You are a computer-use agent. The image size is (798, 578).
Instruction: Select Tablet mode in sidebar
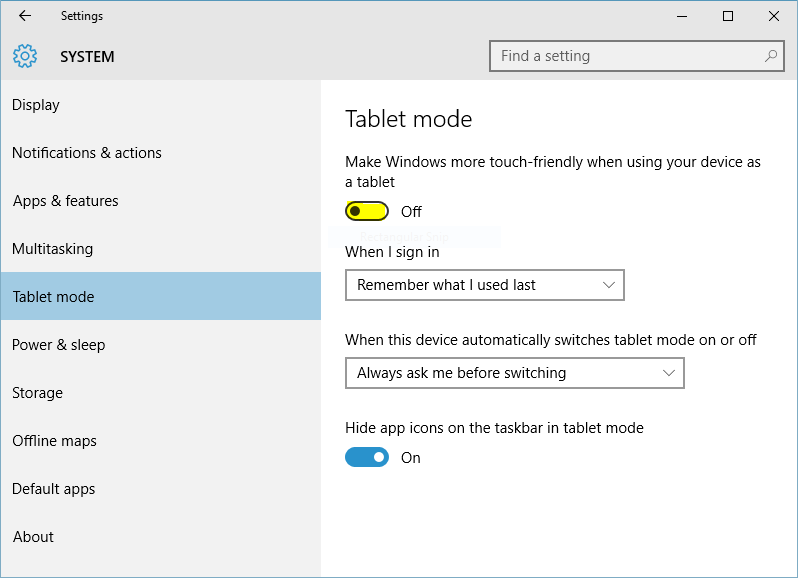161,296
